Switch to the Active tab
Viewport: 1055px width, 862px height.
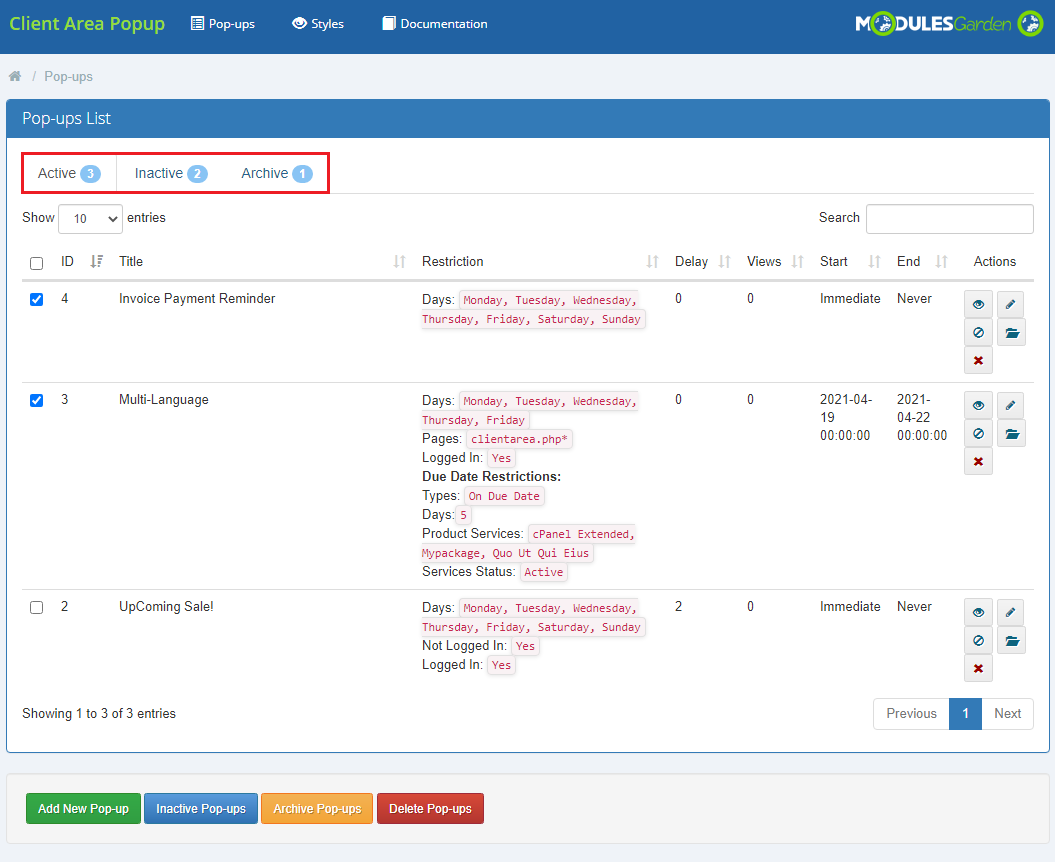pyautogui.click(x=69, y=174)
